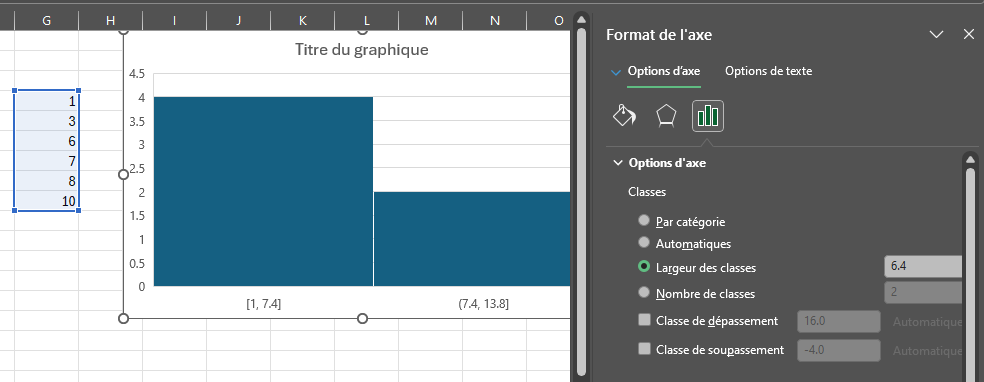Select the Nombre de classes radio button
The height and width of the screenshot is (382, 984).
[x=643, y=292]
